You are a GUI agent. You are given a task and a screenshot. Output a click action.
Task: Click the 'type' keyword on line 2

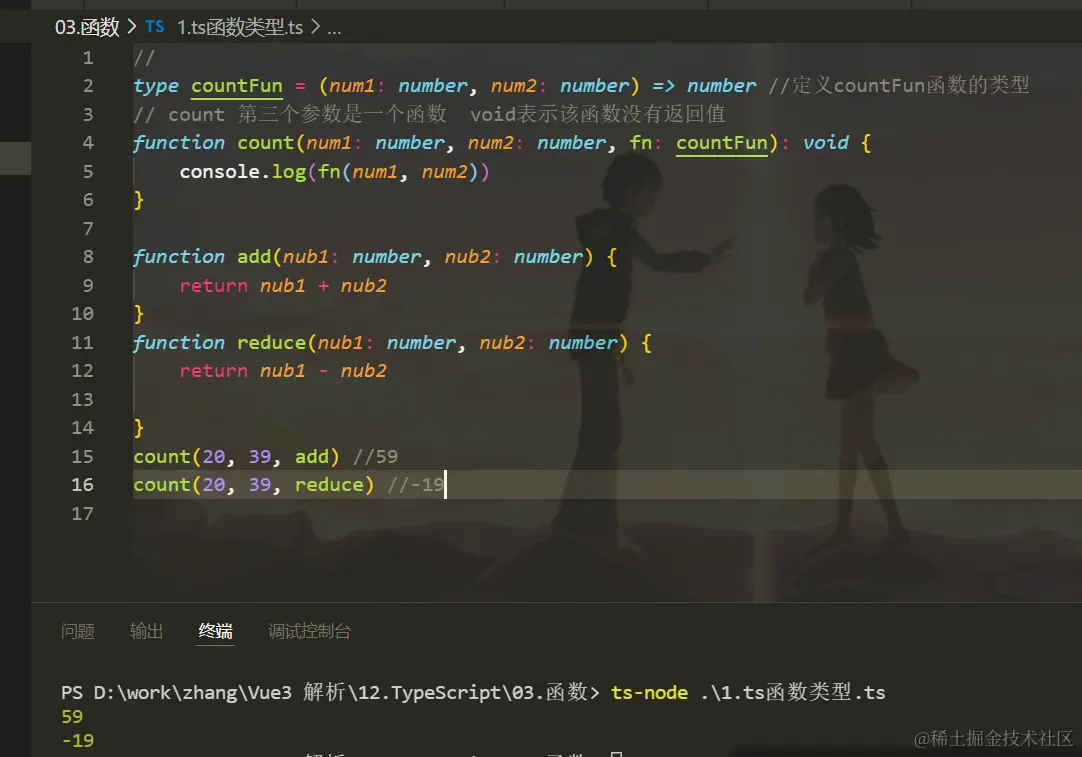click(156, 86)
